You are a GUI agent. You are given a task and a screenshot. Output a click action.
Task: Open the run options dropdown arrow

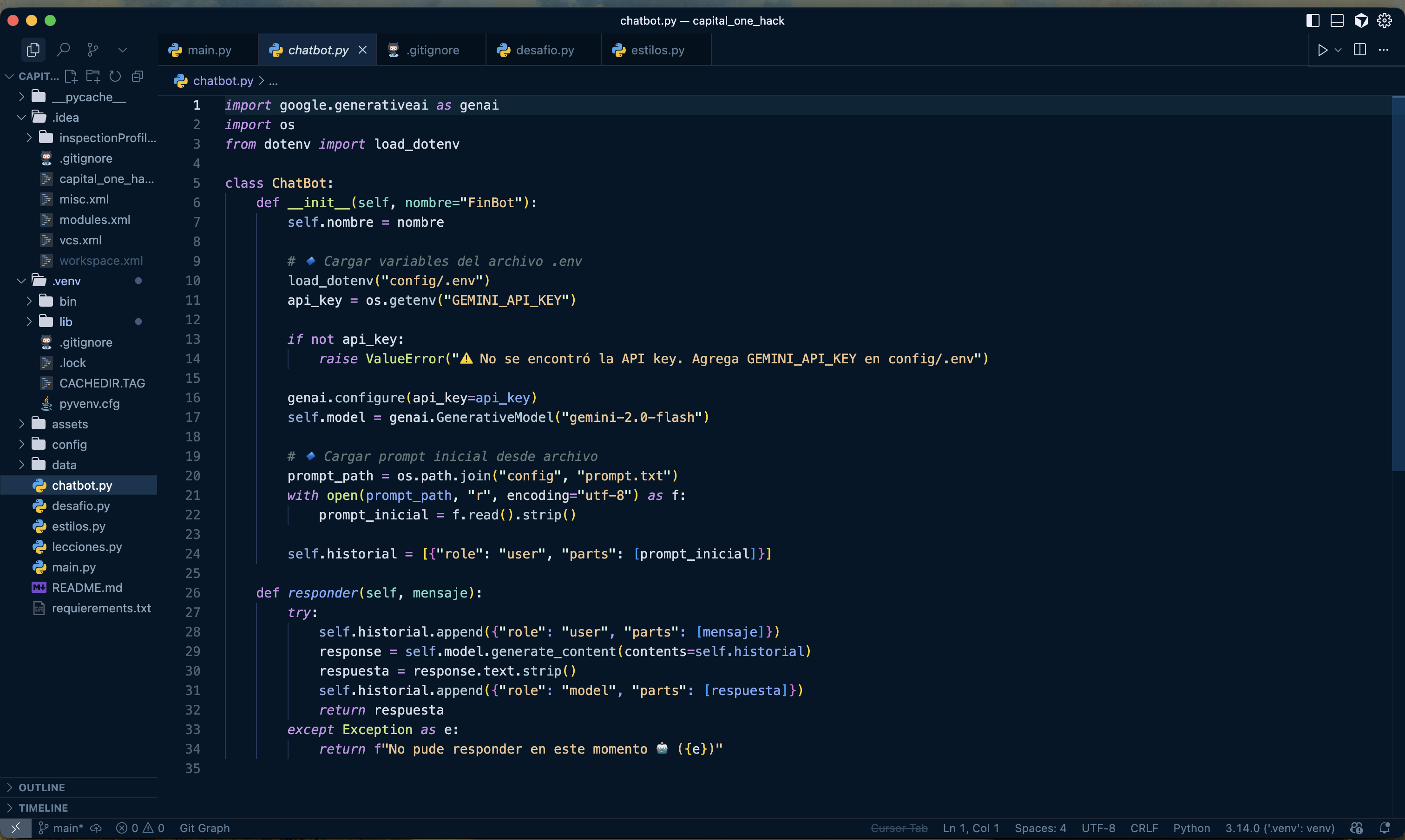pos(1338,50)
